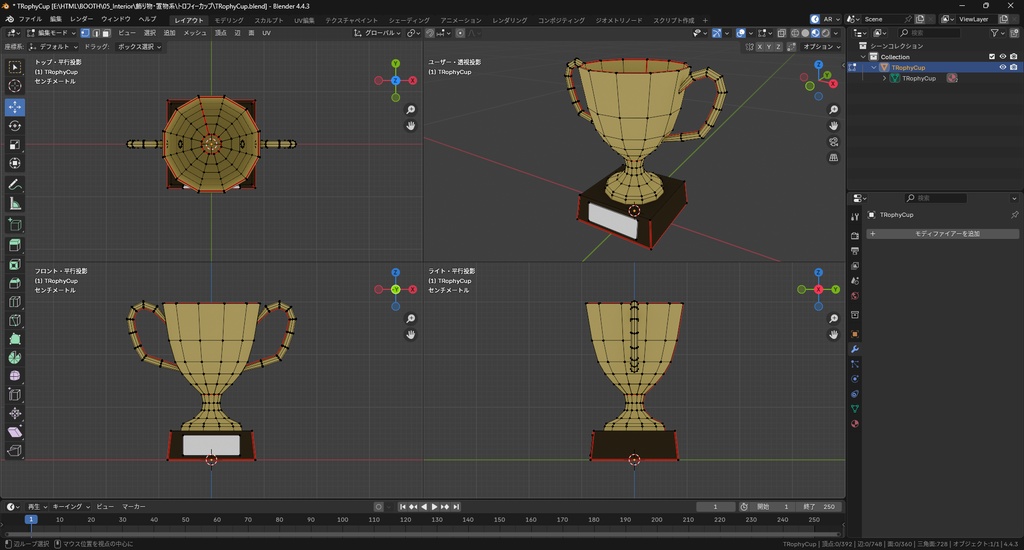Select the Annotate pencil tool

click(x=15, y=185)
